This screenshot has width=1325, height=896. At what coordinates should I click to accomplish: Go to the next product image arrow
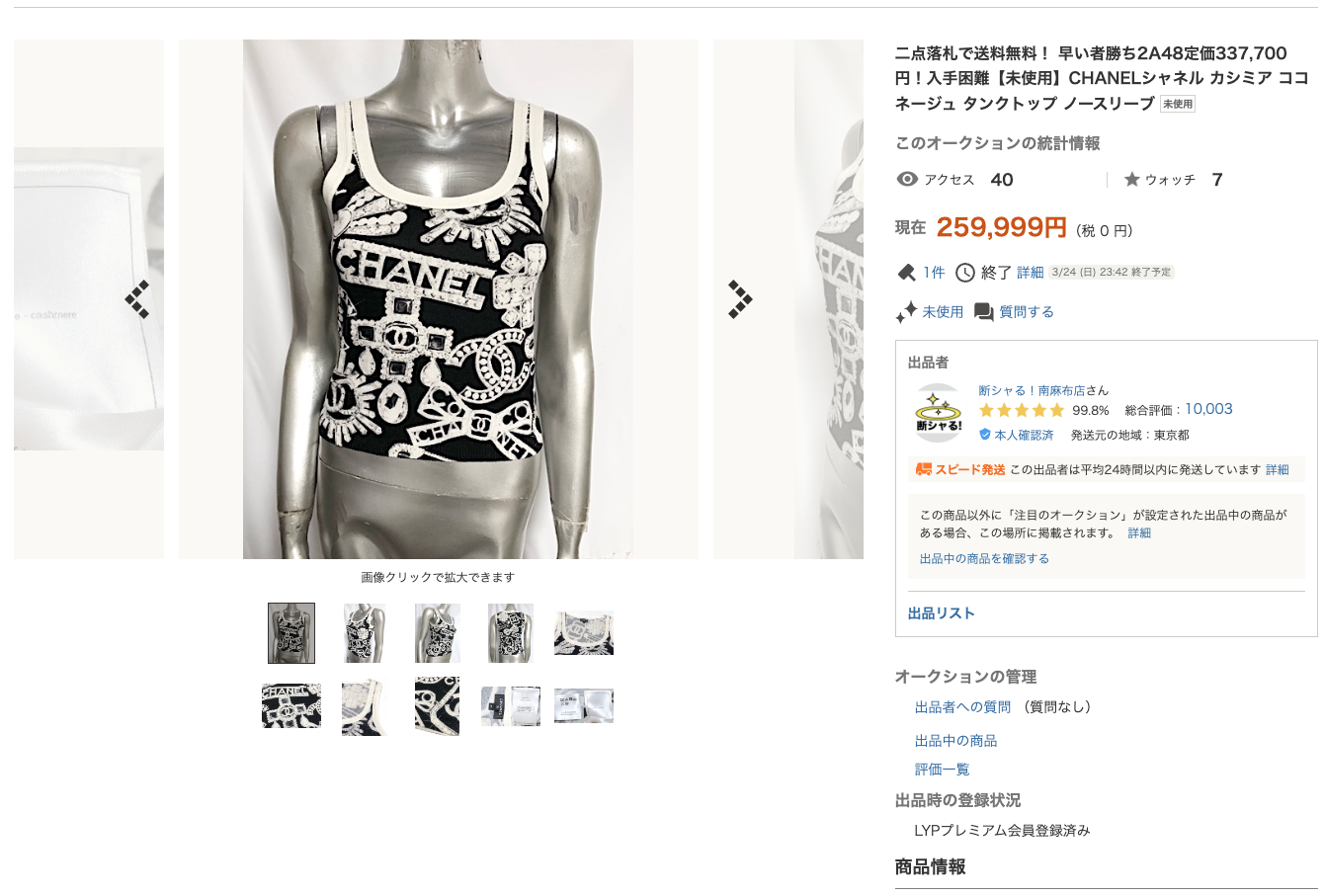(740, 299)
